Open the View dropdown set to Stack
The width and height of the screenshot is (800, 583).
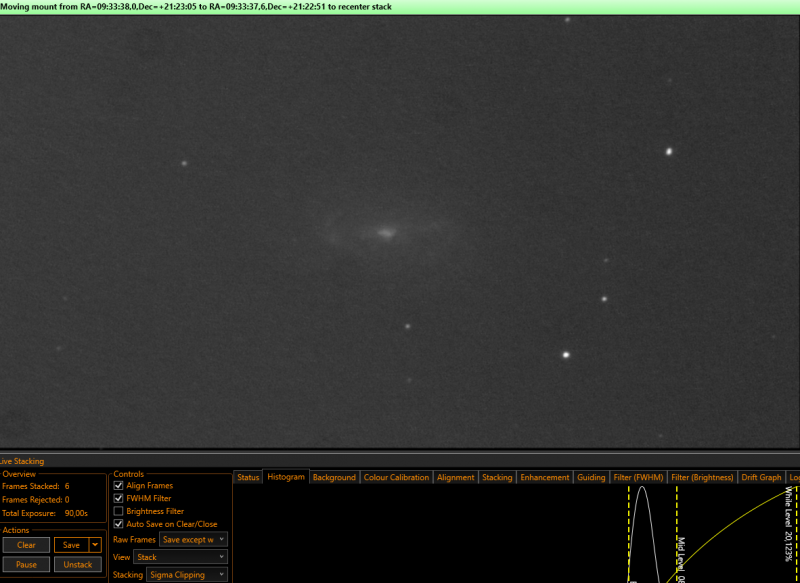(180, 557)
